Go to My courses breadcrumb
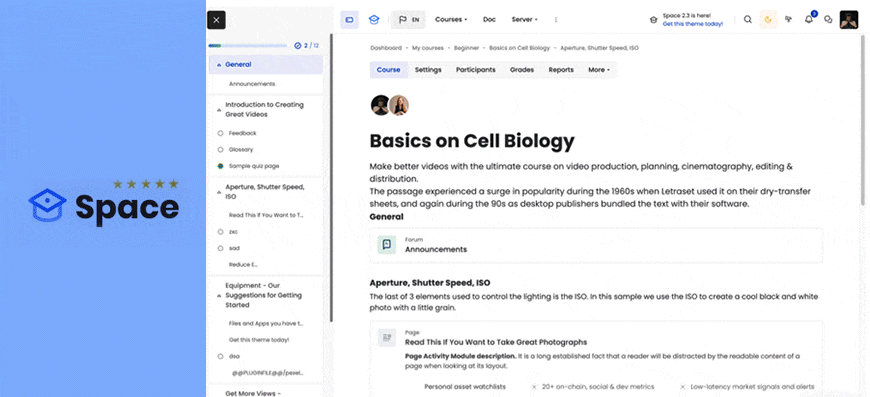The width and height of the screenshot is (870, 397). click(x=428, y=48)
